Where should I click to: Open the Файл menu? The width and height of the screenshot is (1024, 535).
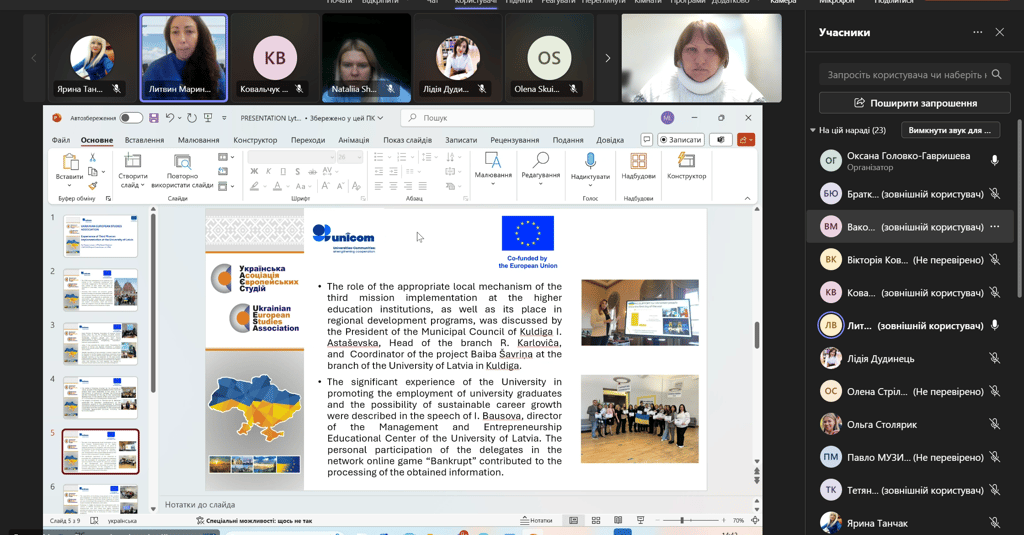pyautogui.click(x=61, y=140)
